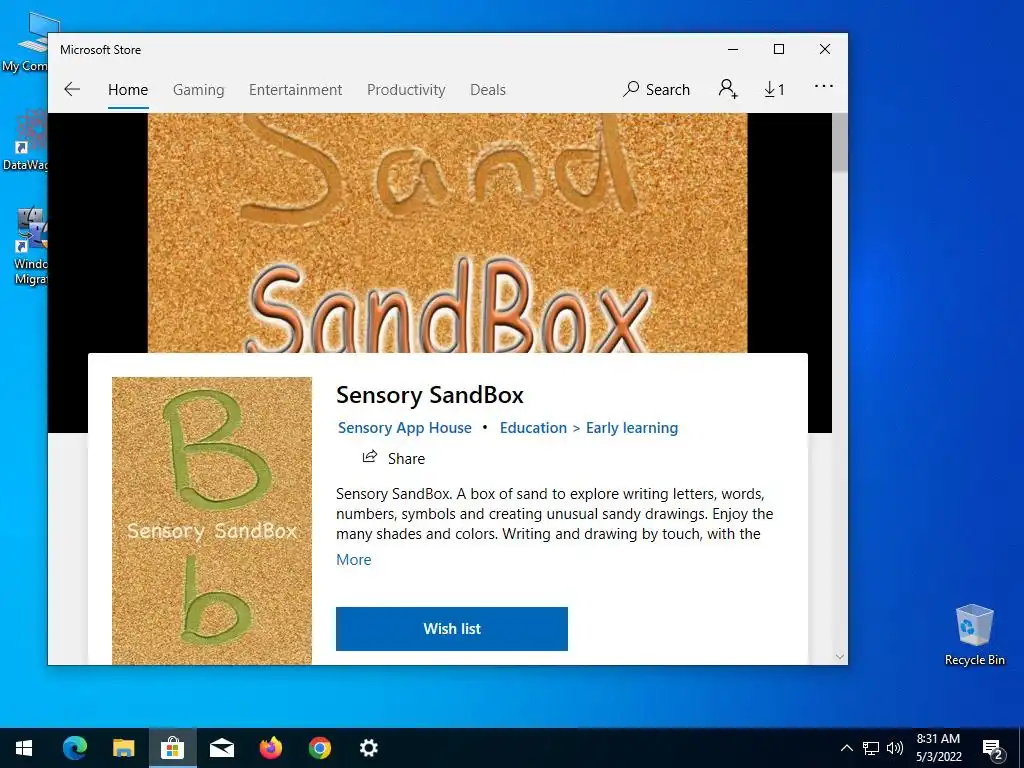Click the SandBox hero banner image
The height and width of the screenshot is (768, 1024).
click(447, 233)
